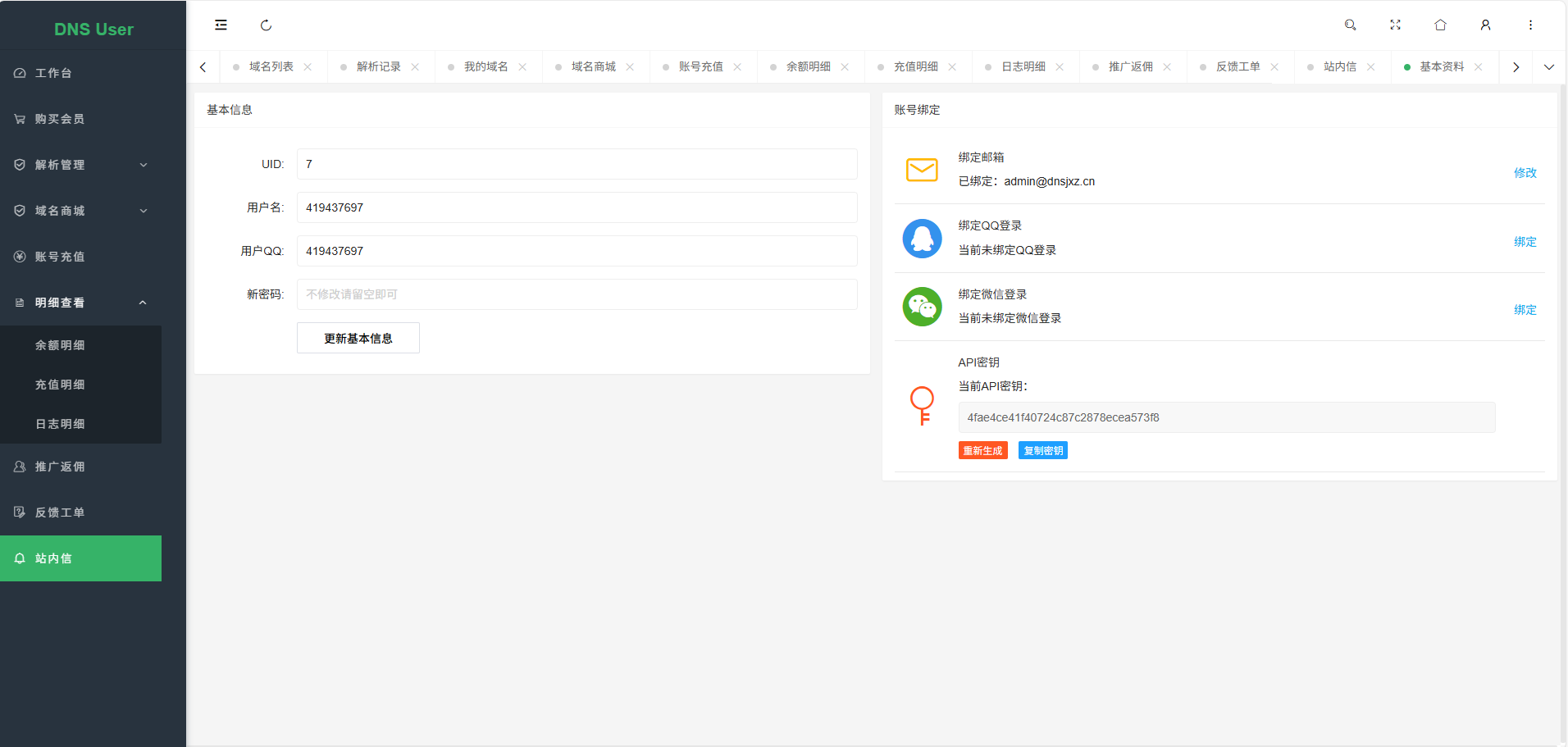
Task: Click the refresh page icon
Action: click(x=266, y=25)
